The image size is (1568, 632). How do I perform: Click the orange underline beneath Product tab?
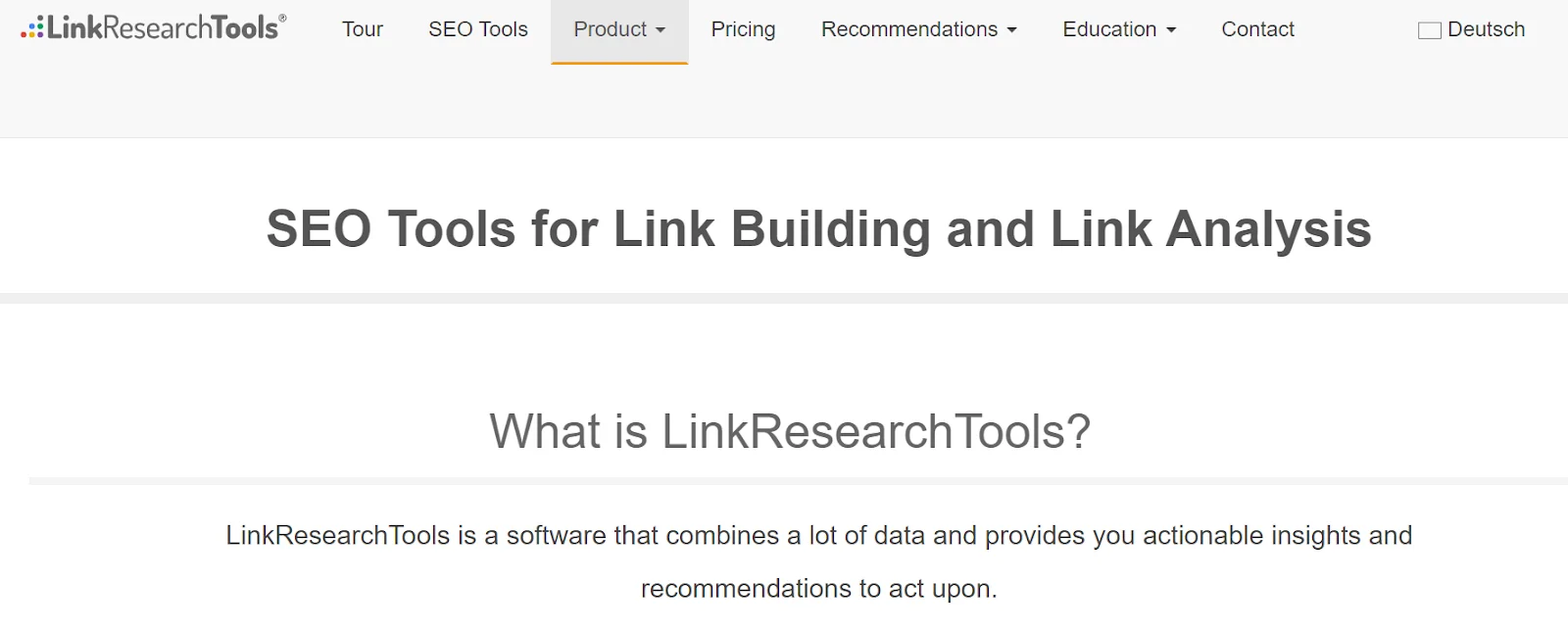coord(619,63)
